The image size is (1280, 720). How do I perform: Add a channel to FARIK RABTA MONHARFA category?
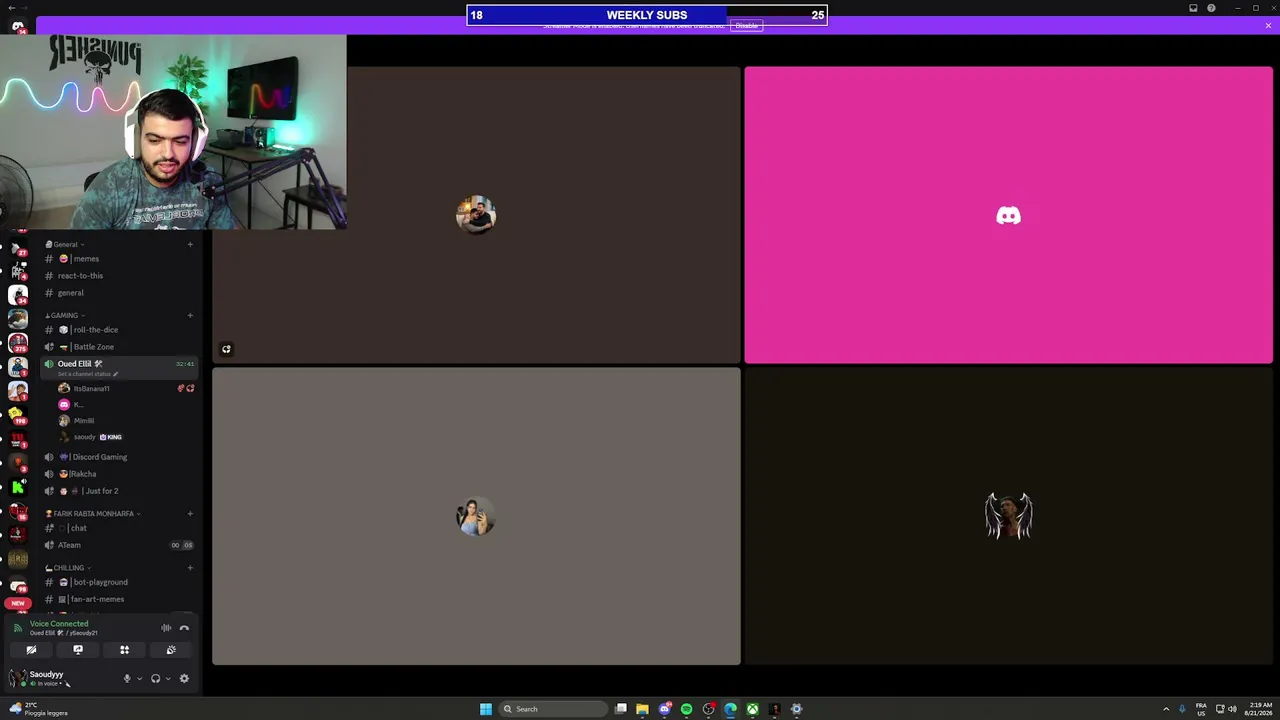point(190,514)
